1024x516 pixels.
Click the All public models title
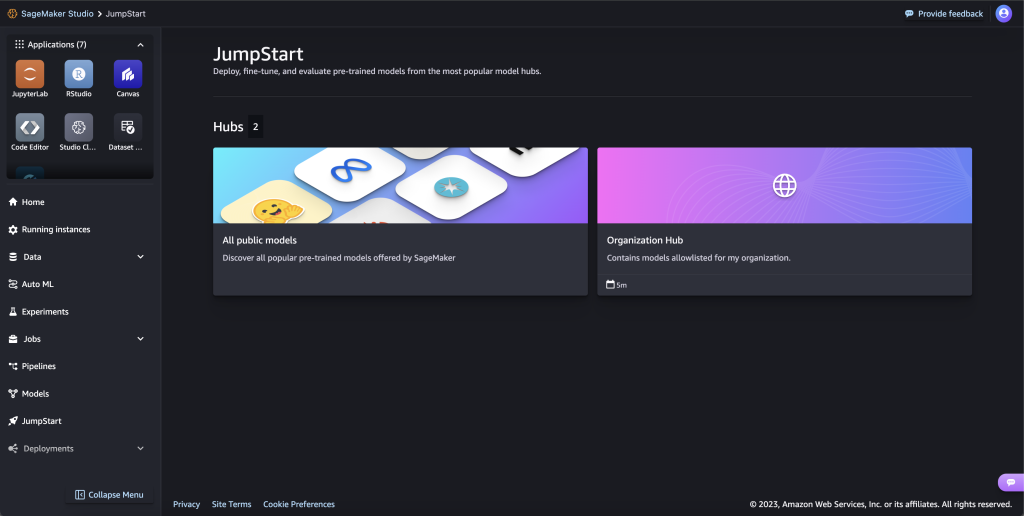[x=259, y=240]
